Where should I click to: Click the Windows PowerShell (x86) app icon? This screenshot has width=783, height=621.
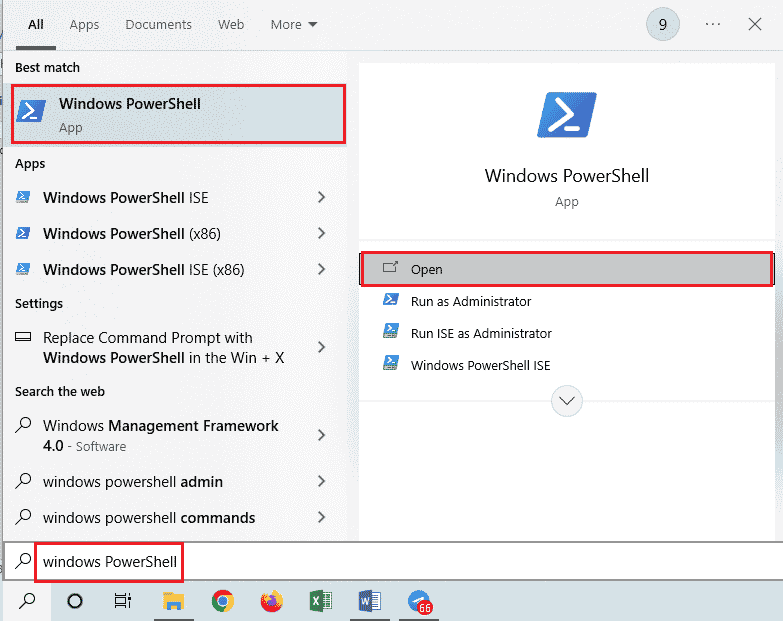[23, 233]
